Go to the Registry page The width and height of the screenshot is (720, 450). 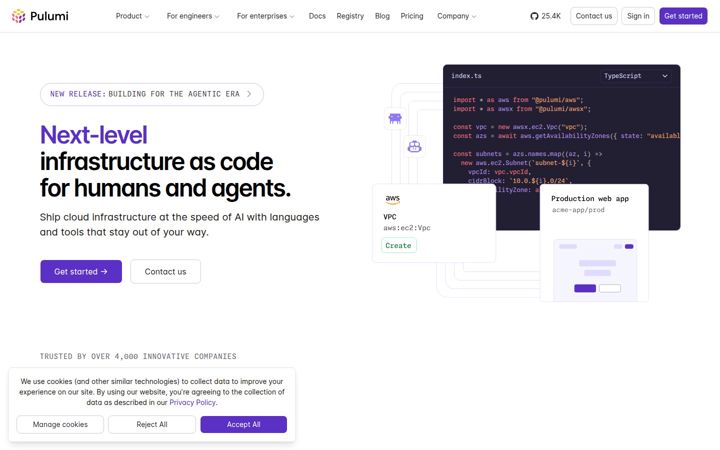pyautogui.click(x=350, y=16)
